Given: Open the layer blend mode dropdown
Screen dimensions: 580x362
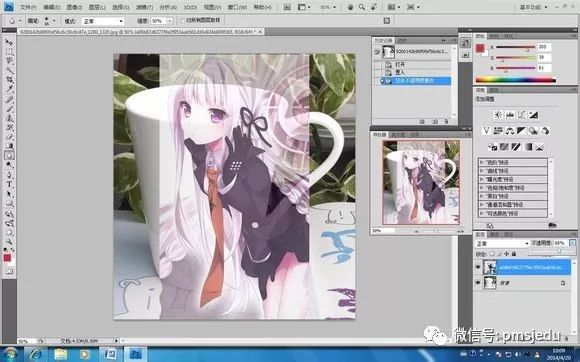Looking at the screenshot, I should (x=502, y=243).
